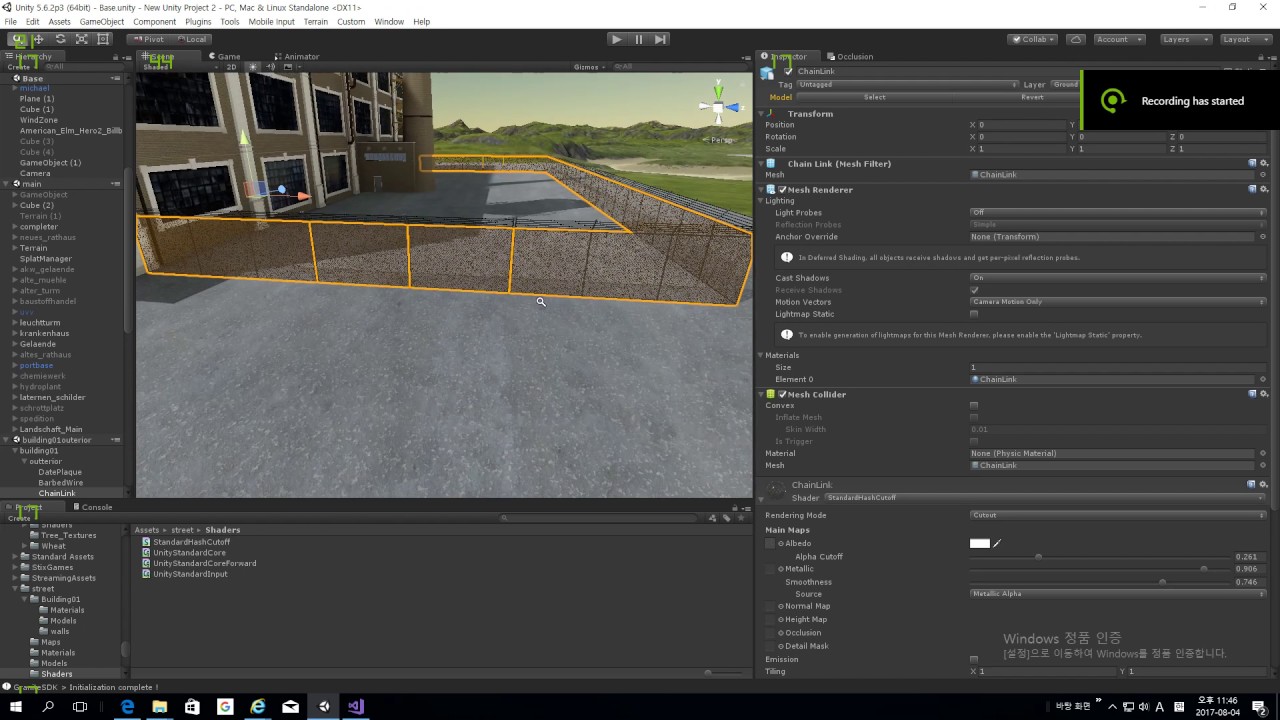Click the Select button for the ChainLink model
1280x720 pixels.
click(x=874, y=97)
